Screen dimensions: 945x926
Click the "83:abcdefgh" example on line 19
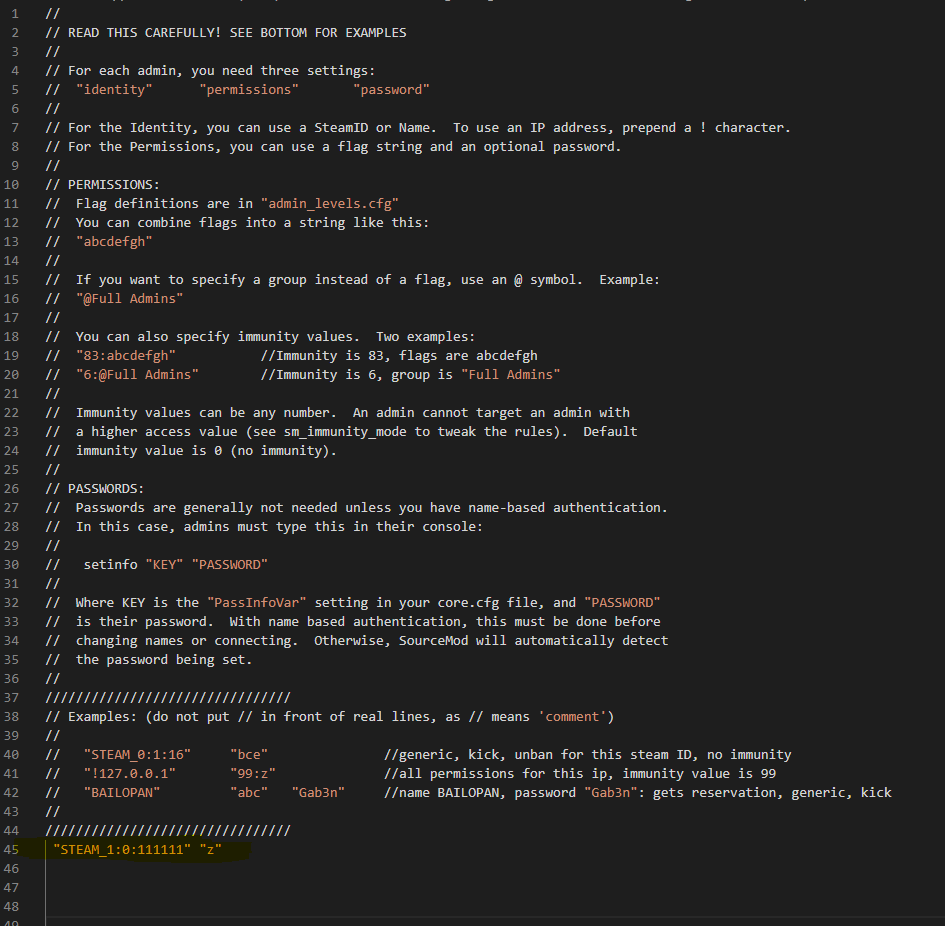125,356
